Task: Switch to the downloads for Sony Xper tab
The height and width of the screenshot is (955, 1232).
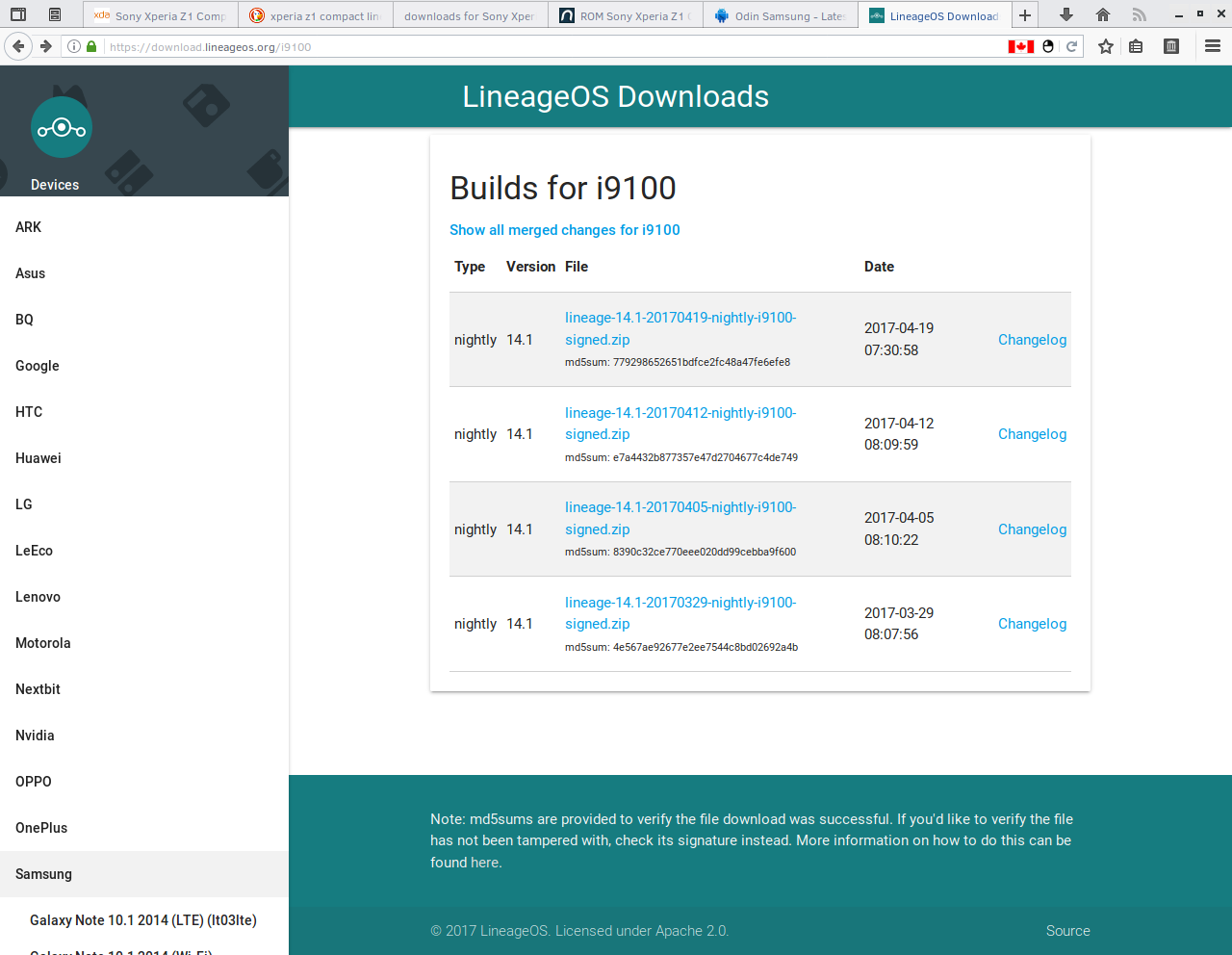Action: point(470,15)
